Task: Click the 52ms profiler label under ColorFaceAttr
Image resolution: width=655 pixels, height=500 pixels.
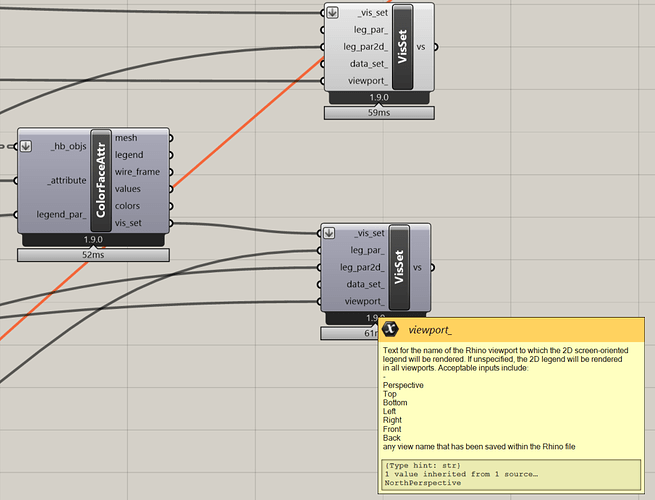Action: [x=93, y=255]
